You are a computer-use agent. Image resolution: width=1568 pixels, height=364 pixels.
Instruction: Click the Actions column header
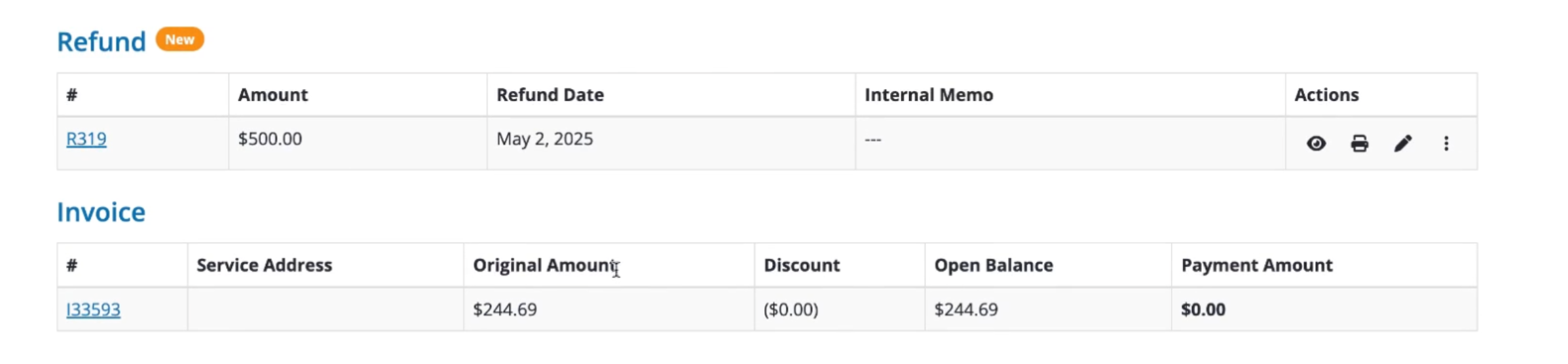point(1326,95)
